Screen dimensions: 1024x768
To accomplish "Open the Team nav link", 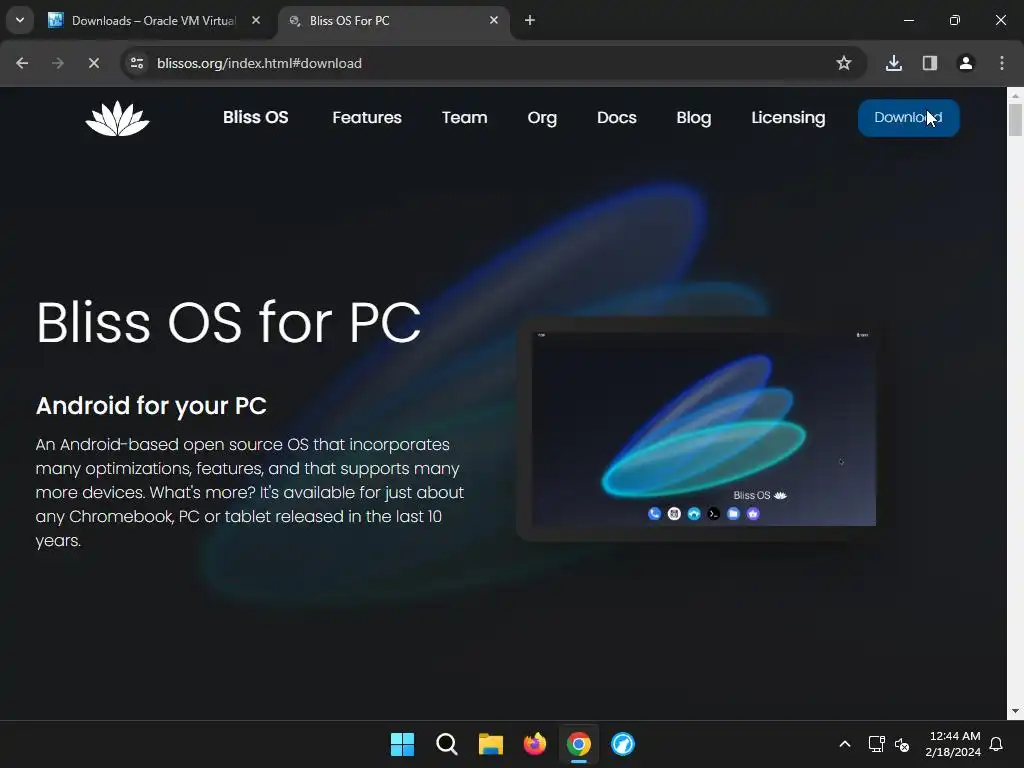I will pyautogui.click(x=464, y=118).
